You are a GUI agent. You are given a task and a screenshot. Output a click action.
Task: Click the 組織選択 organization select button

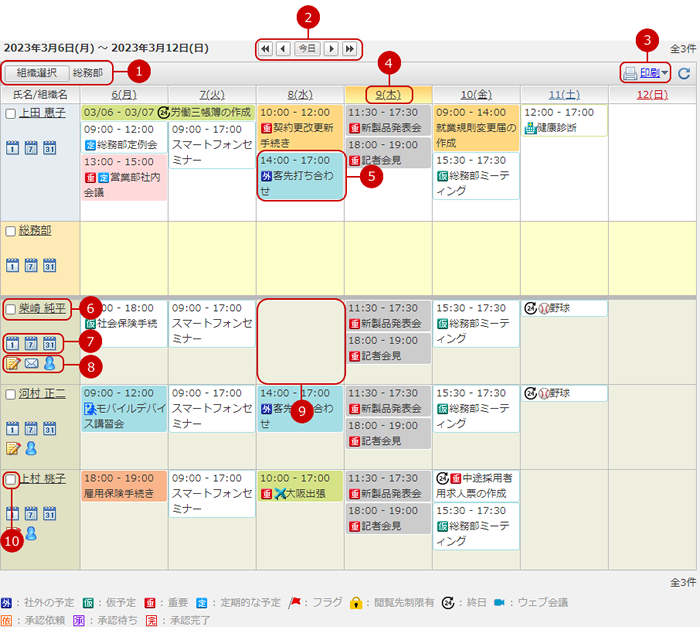click(x=37, y=73)
